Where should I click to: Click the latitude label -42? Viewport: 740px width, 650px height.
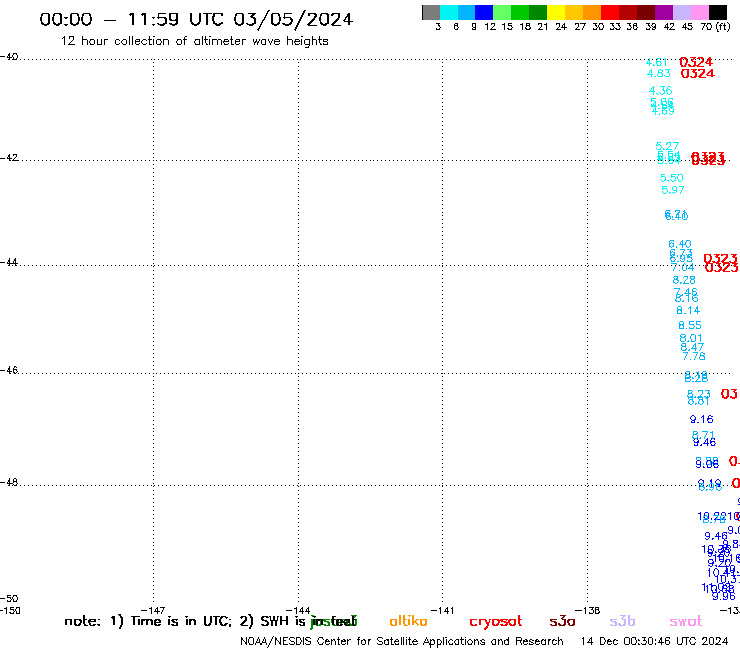pos(9,158)
